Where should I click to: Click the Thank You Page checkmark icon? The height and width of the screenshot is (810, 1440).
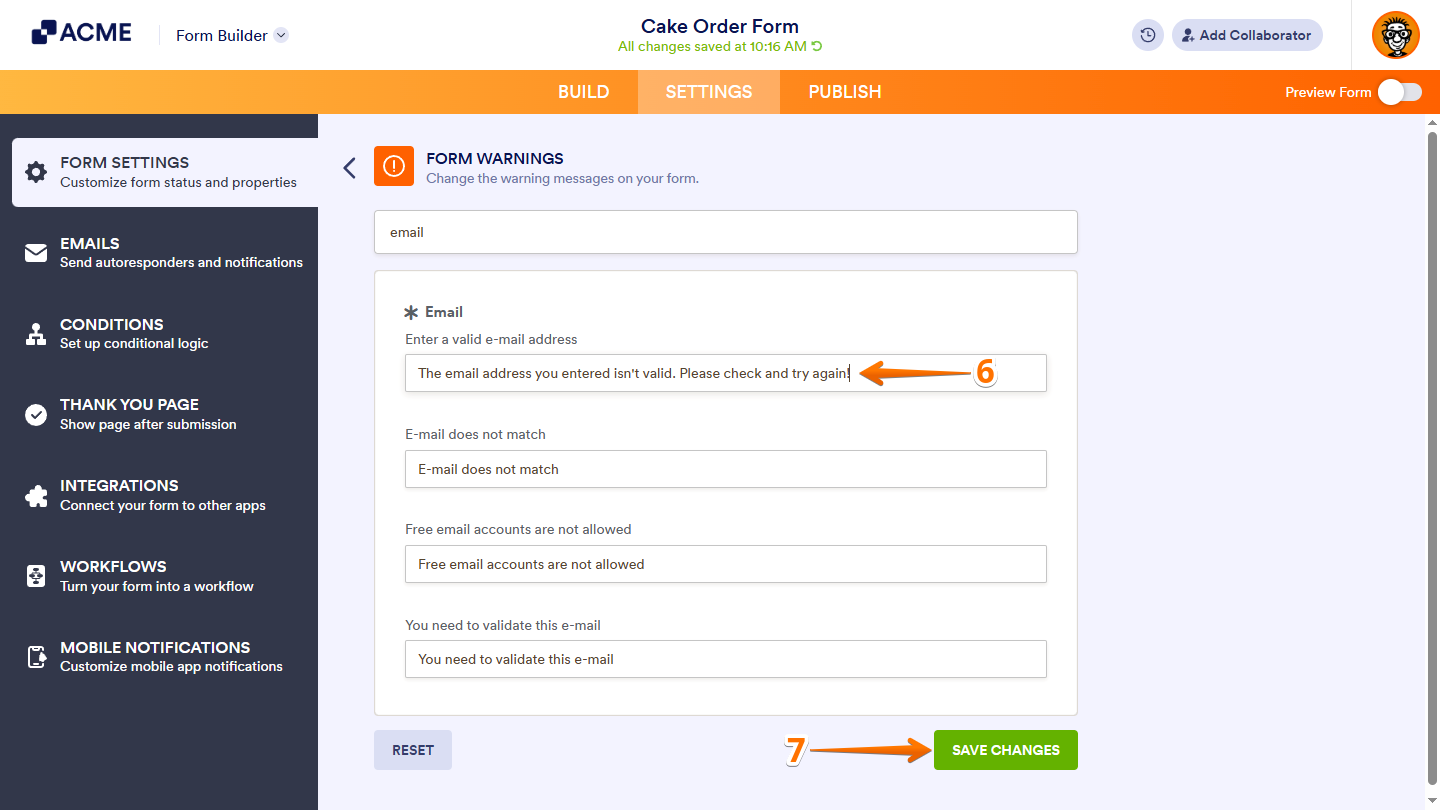[x=37, y=414]
